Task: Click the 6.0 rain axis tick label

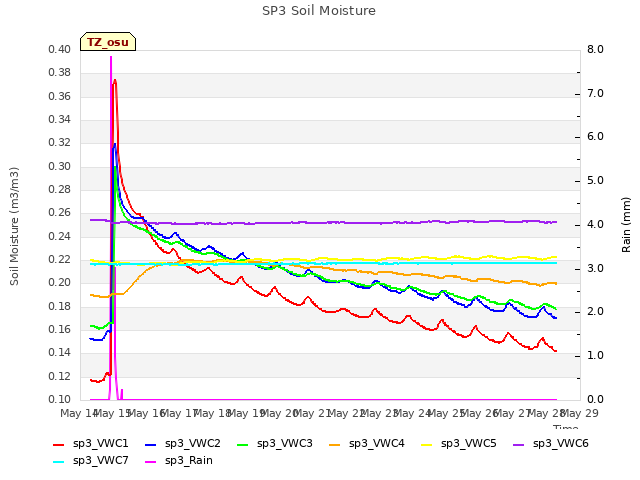Action: 595,137
